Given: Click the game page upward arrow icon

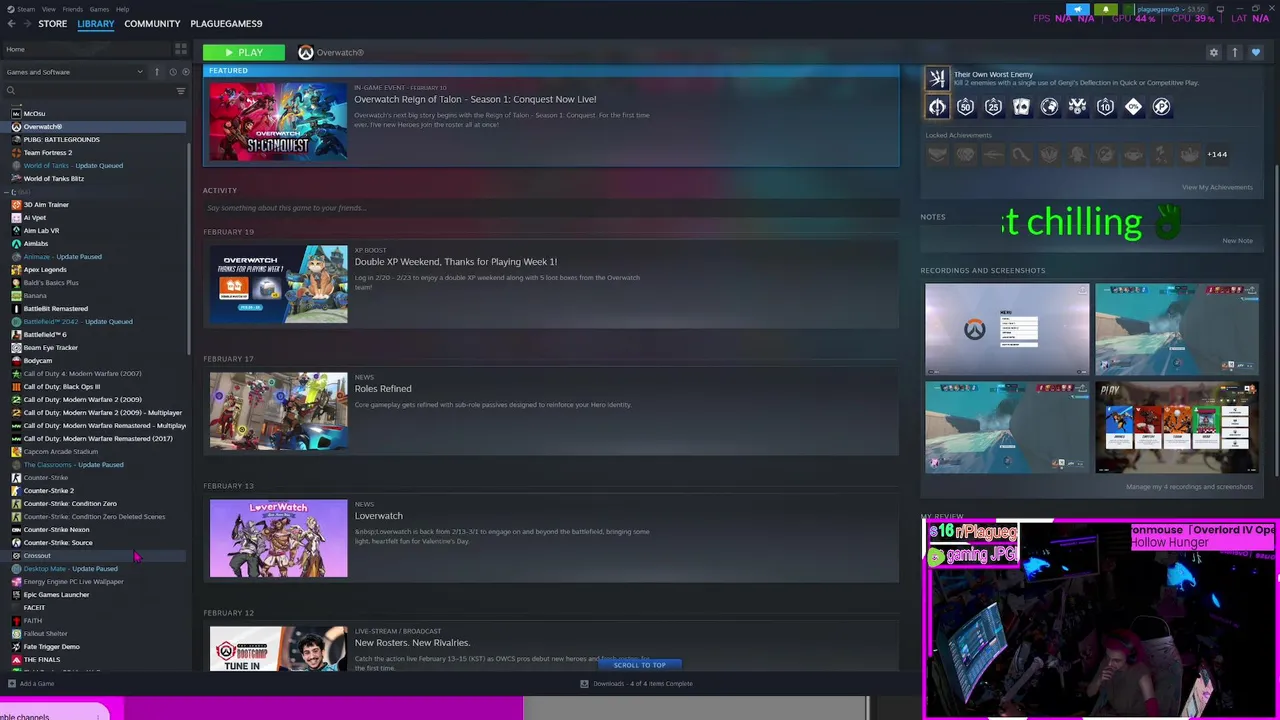Looking at the screenshot, I should tap(1235, 52).
